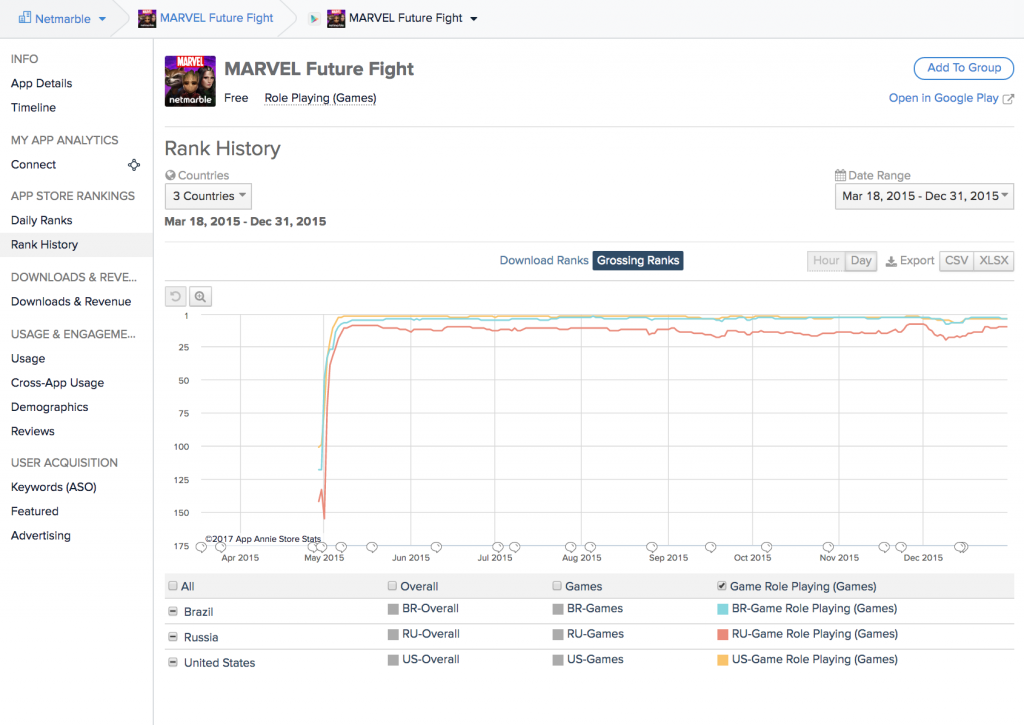Toggle the All categories checkbox
1024x725 pixels.
pos(172,586)
